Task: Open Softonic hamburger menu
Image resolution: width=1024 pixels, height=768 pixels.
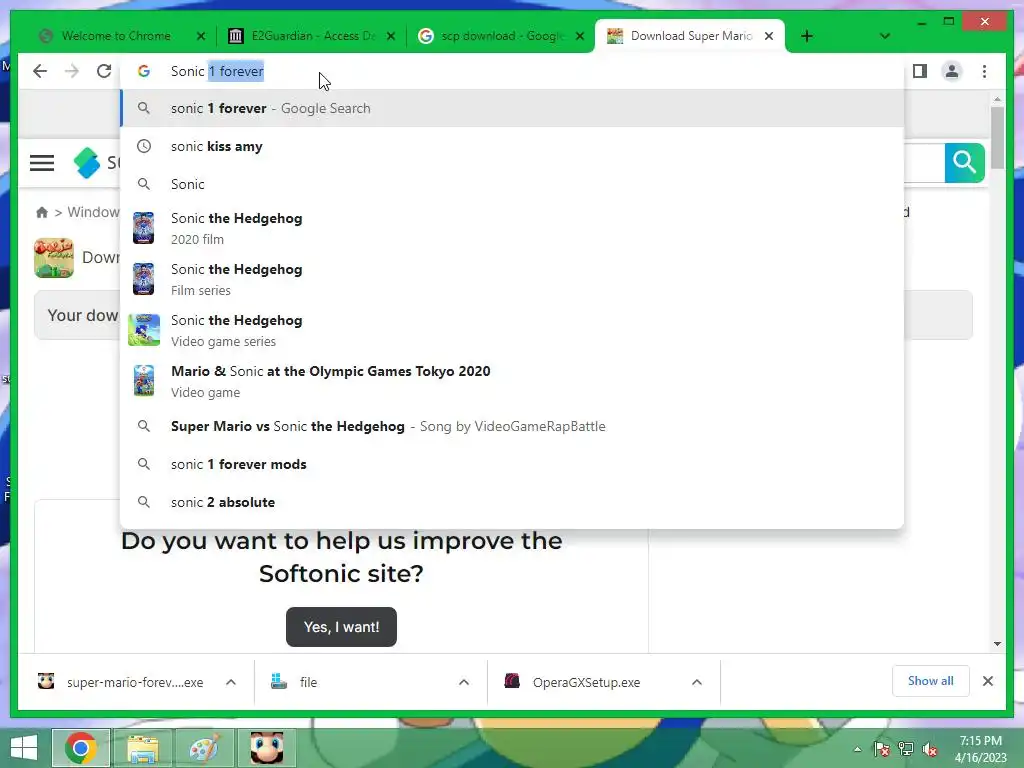Action: 42,163
